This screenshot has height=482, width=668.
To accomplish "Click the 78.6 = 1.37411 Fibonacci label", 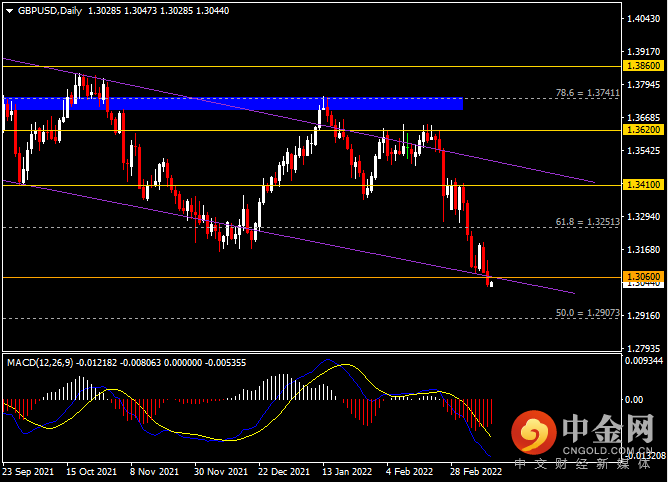I will [x=587, y=92].
